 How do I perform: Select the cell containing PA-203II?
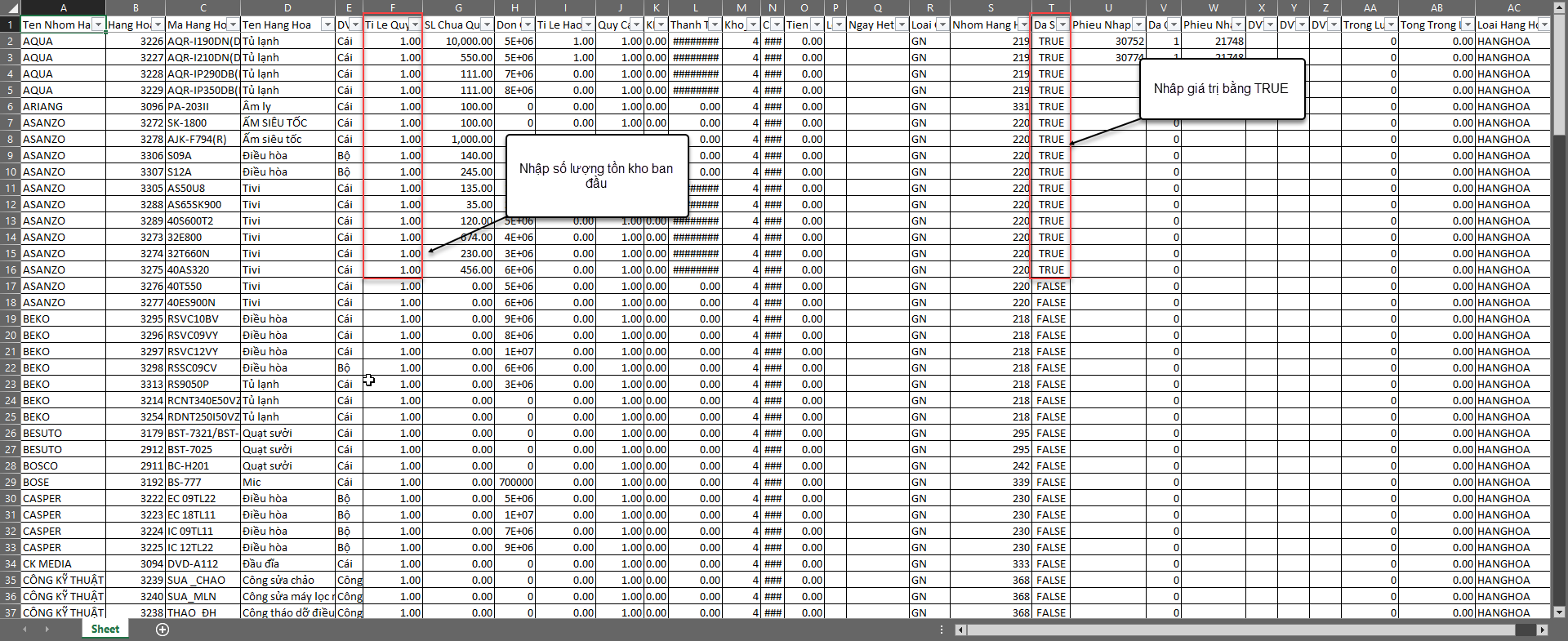(x=203, y=106)
